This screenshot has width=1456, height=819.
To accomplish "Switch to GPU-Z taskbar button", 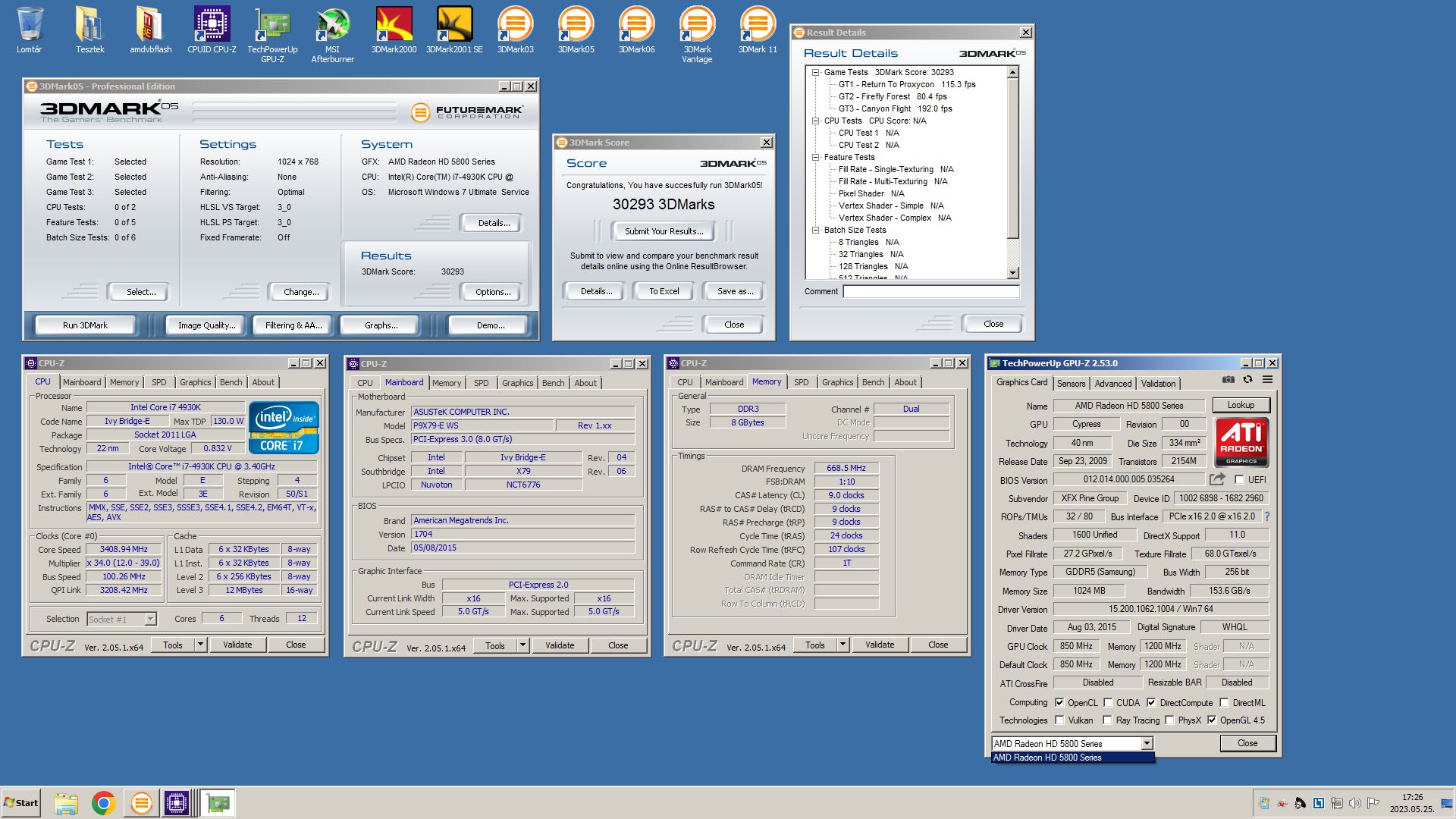I will [218, 803].
